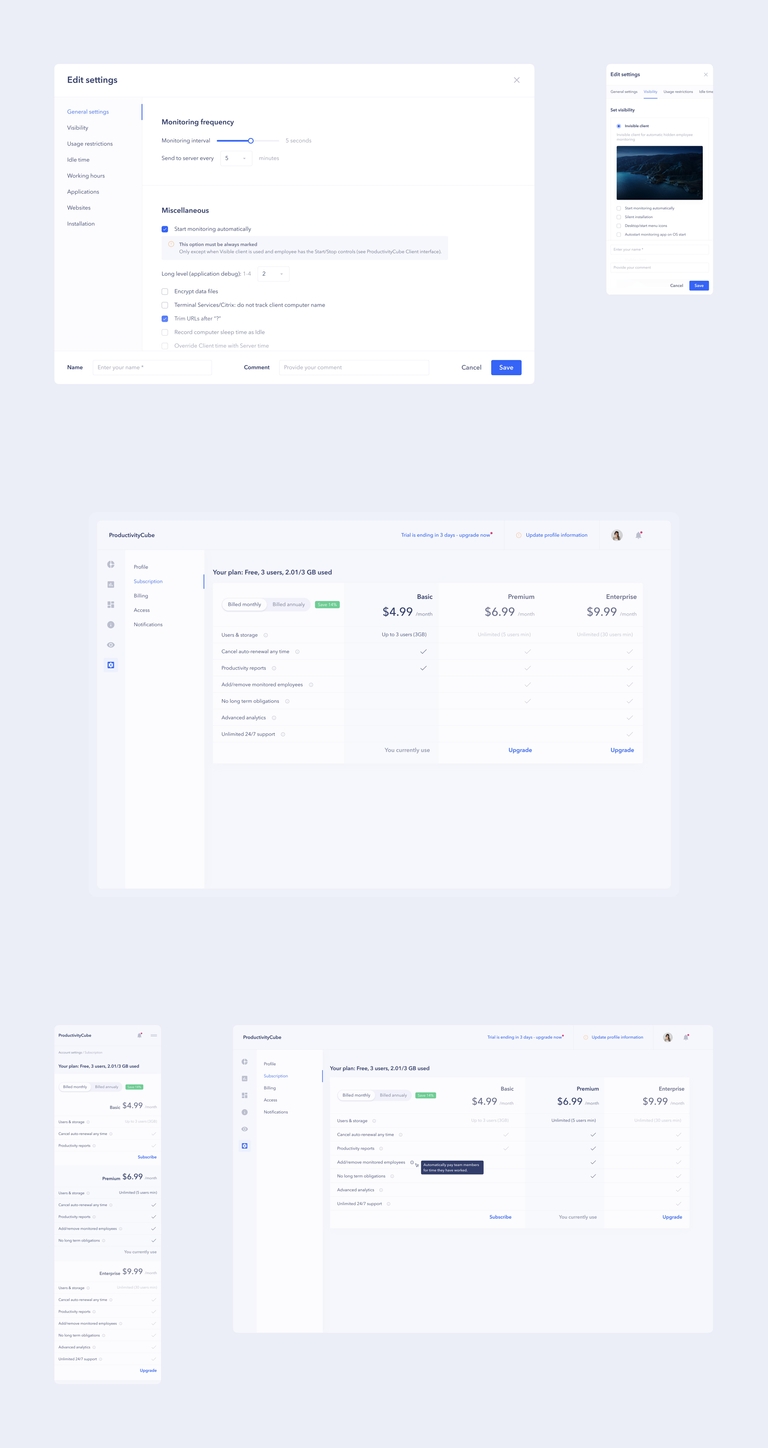The height and width of the screenshot is (1448, 768).
Task: Open the grid icon in middle window sidebar
Action: coord(111,605)
